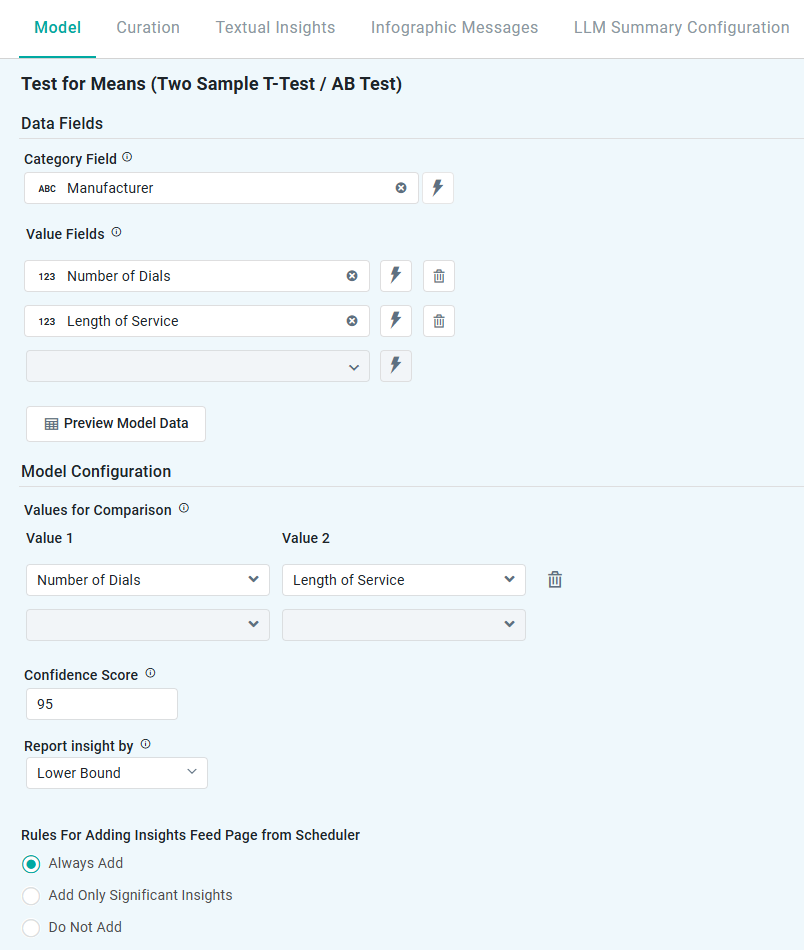
Task: Open Value 1 Number of Dials dropdown
Action: pos(148,580)
